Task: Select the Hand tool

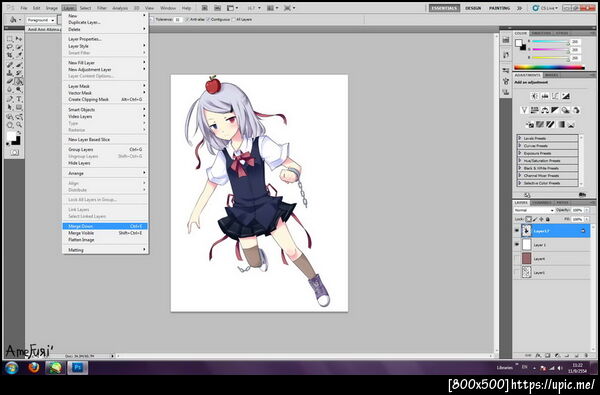Action: [x=10, y=125]
